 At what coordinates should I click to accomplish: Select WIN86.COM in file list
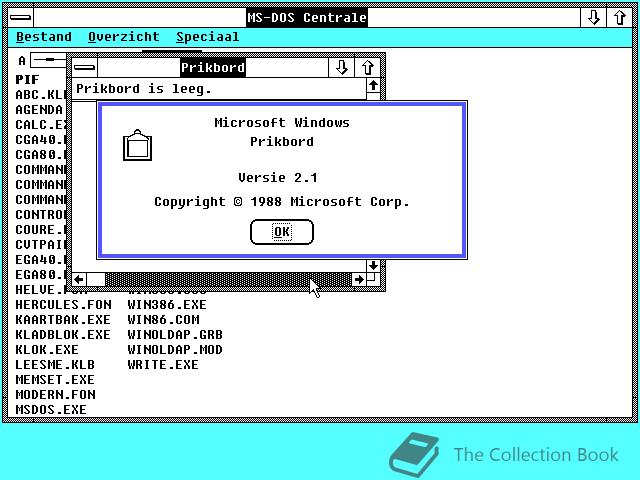[x=164, y=320]
